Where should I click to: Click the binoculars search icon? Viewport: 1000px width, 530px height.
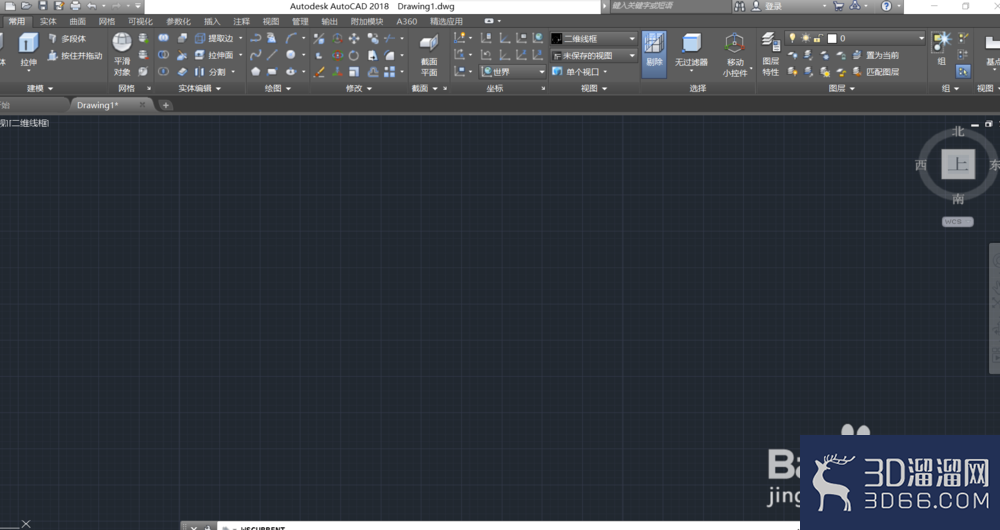pyautogui.click(x=740, y=6)
